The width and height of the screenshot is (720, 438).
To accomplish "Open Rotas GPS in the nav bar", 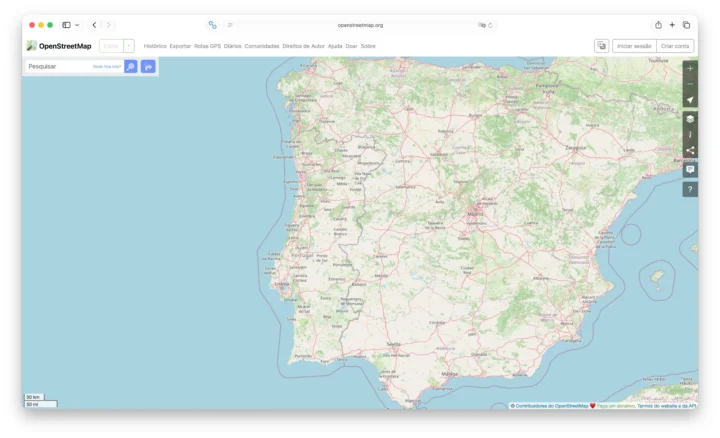I will tap(208, 46).
